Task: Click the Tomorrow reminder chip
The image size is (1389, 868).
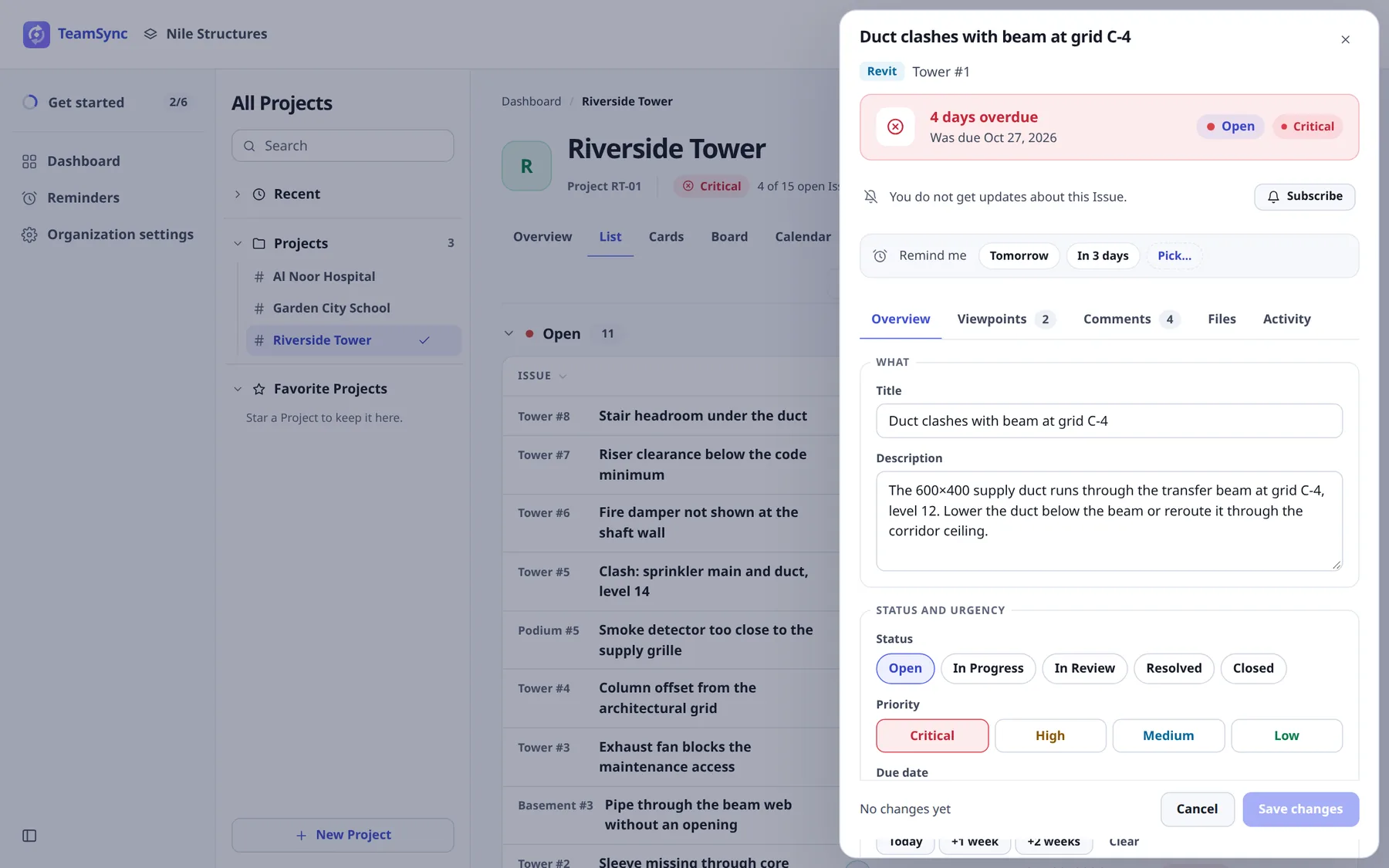Action: coord(1019,255)
